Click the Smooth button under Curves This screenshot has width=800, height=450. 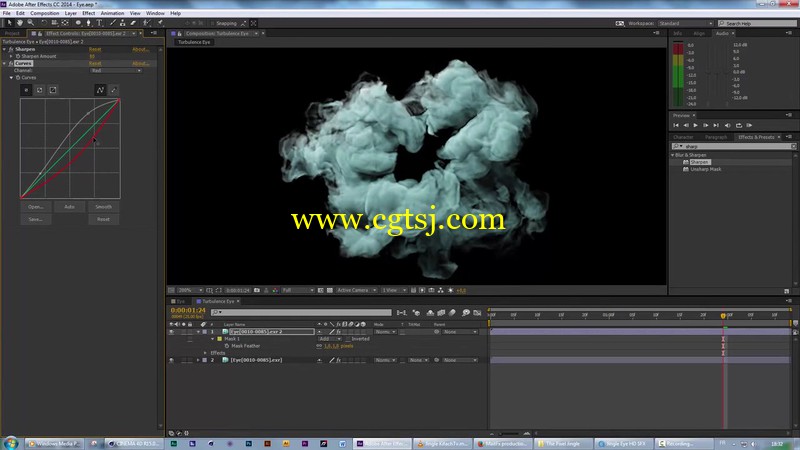click(x=104, y=207)
